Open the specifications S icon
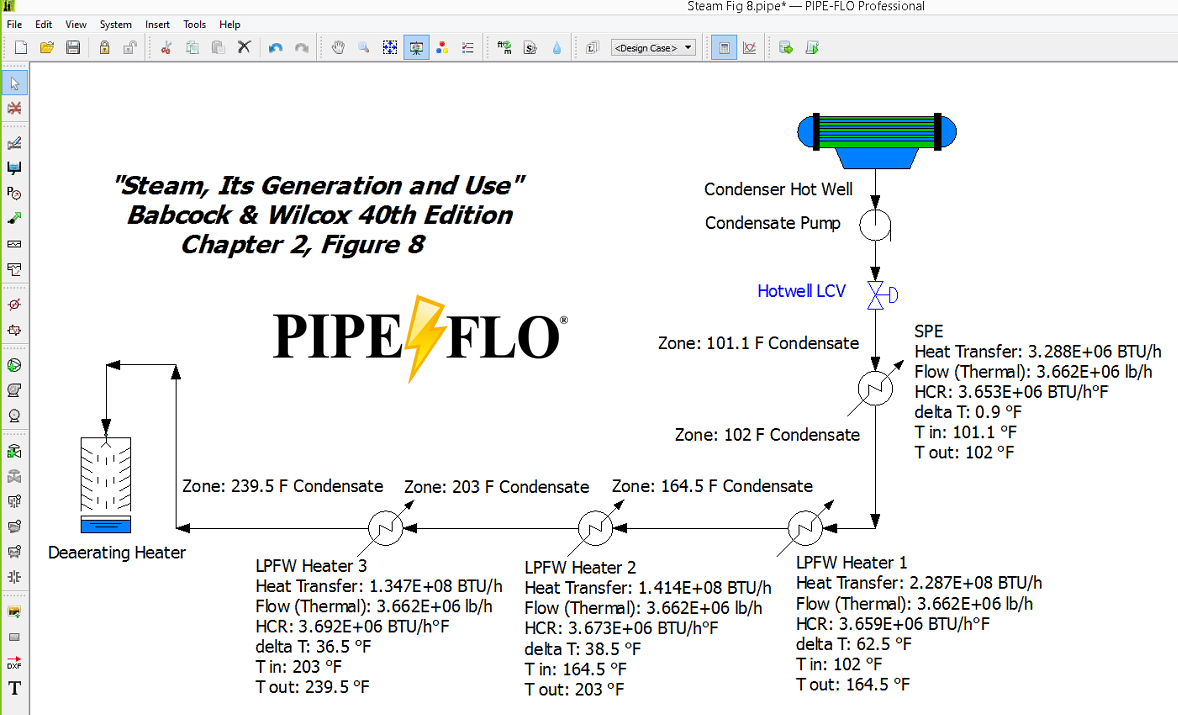This screenshot has width=1178, height=715. point(530,47)
